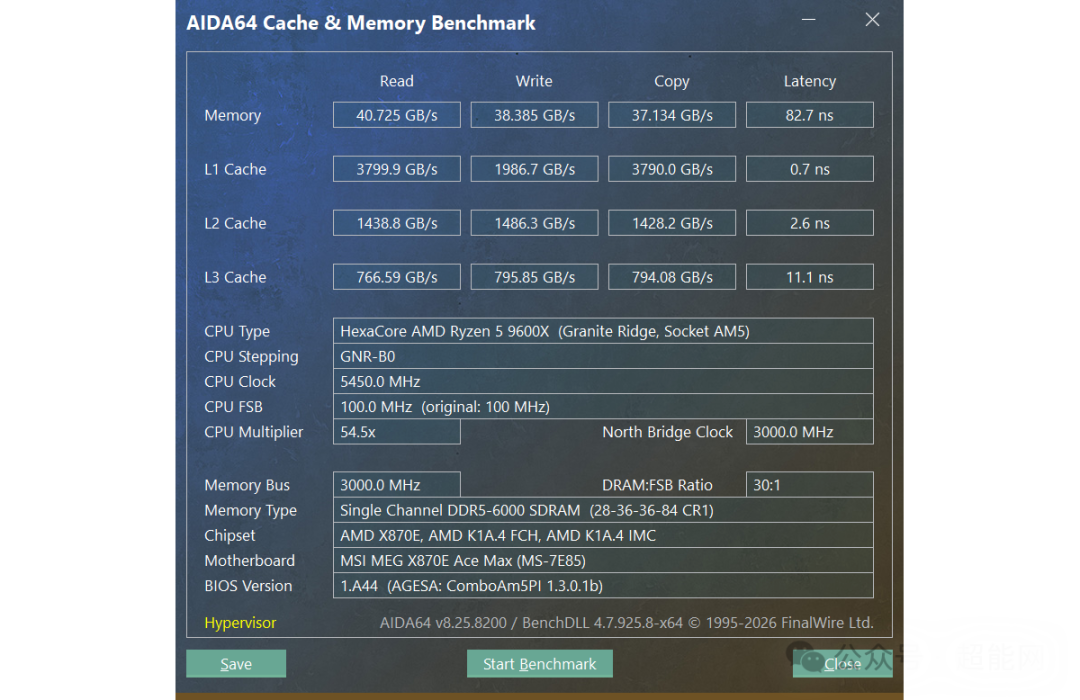Select L2 Cache Write 1486.3 GB/s

pos(534,223)
